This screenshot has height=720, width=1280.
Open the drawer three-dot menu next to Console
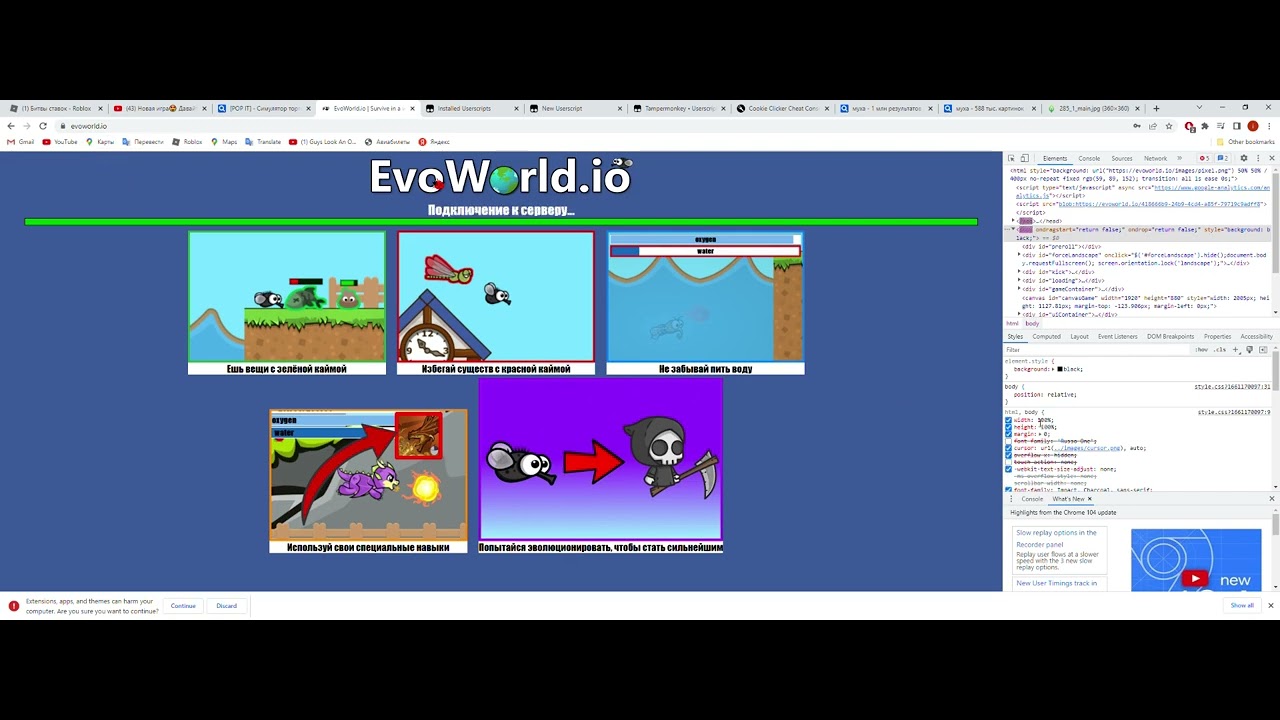[x=1011, y=499]
